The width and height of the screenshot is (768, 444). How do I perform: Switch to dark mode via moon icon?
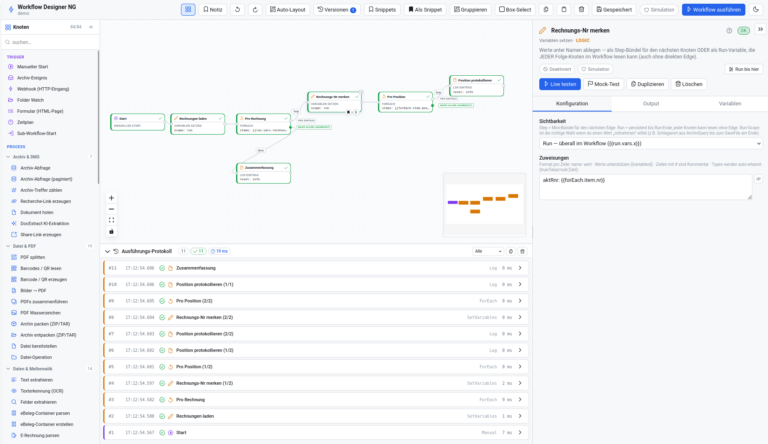tap(756, 9)
